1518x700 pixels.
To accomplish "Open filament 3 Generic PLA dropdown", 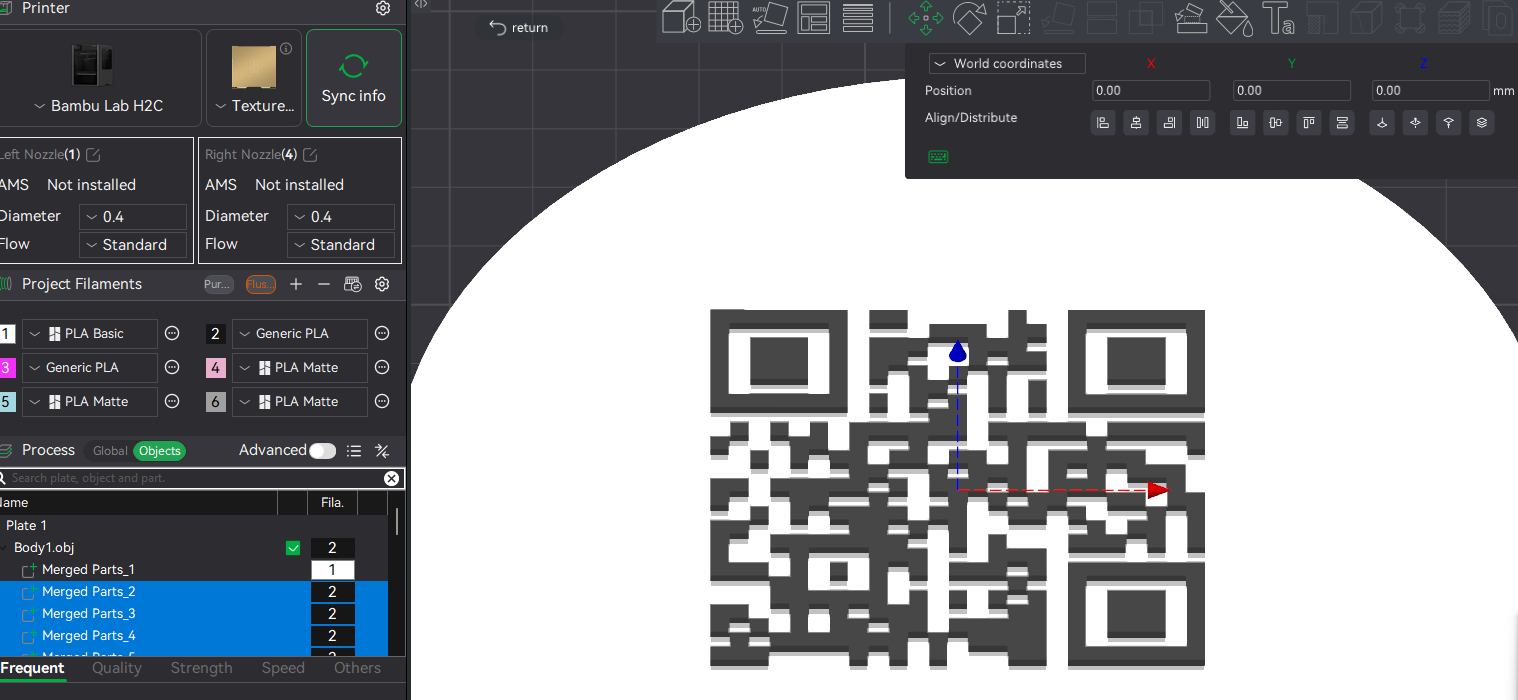I will 90,367.
